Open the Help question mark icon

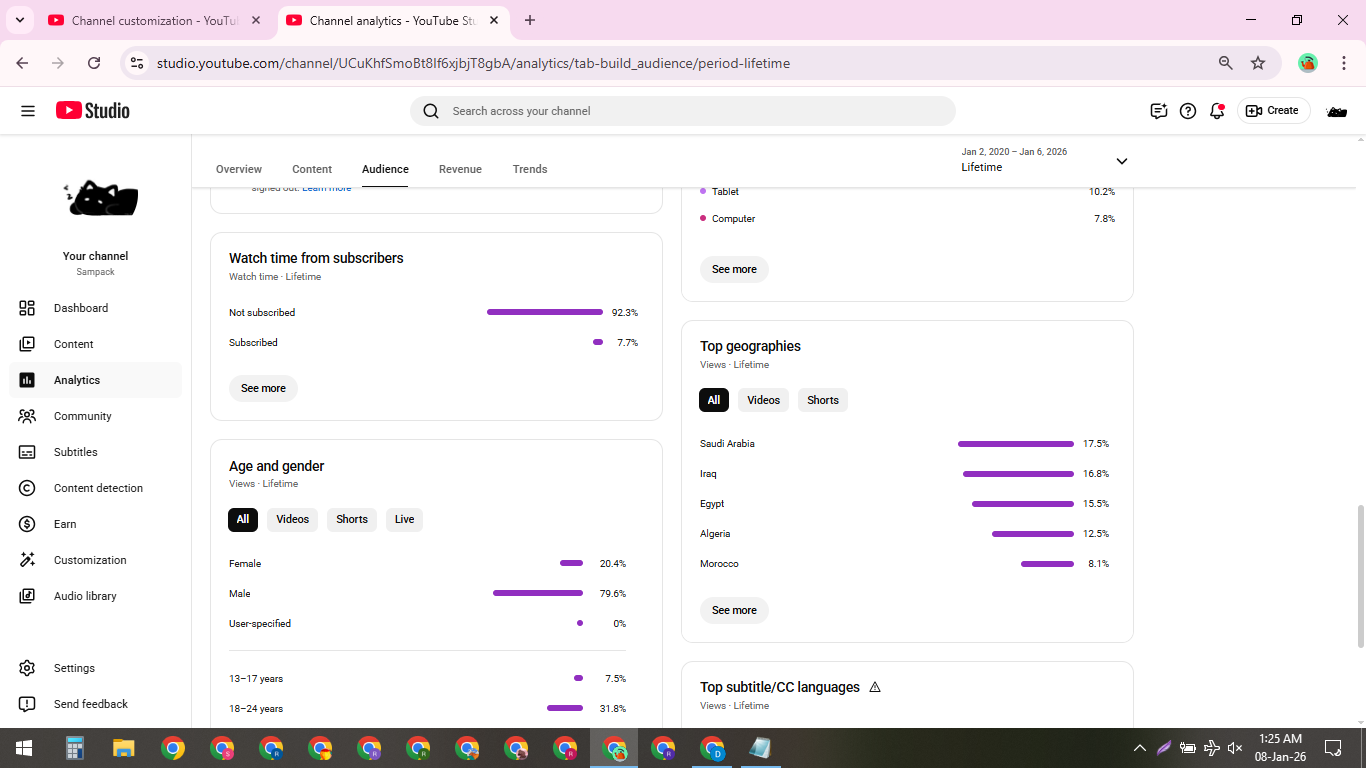pyautogui.click(x=1188, y=111)
